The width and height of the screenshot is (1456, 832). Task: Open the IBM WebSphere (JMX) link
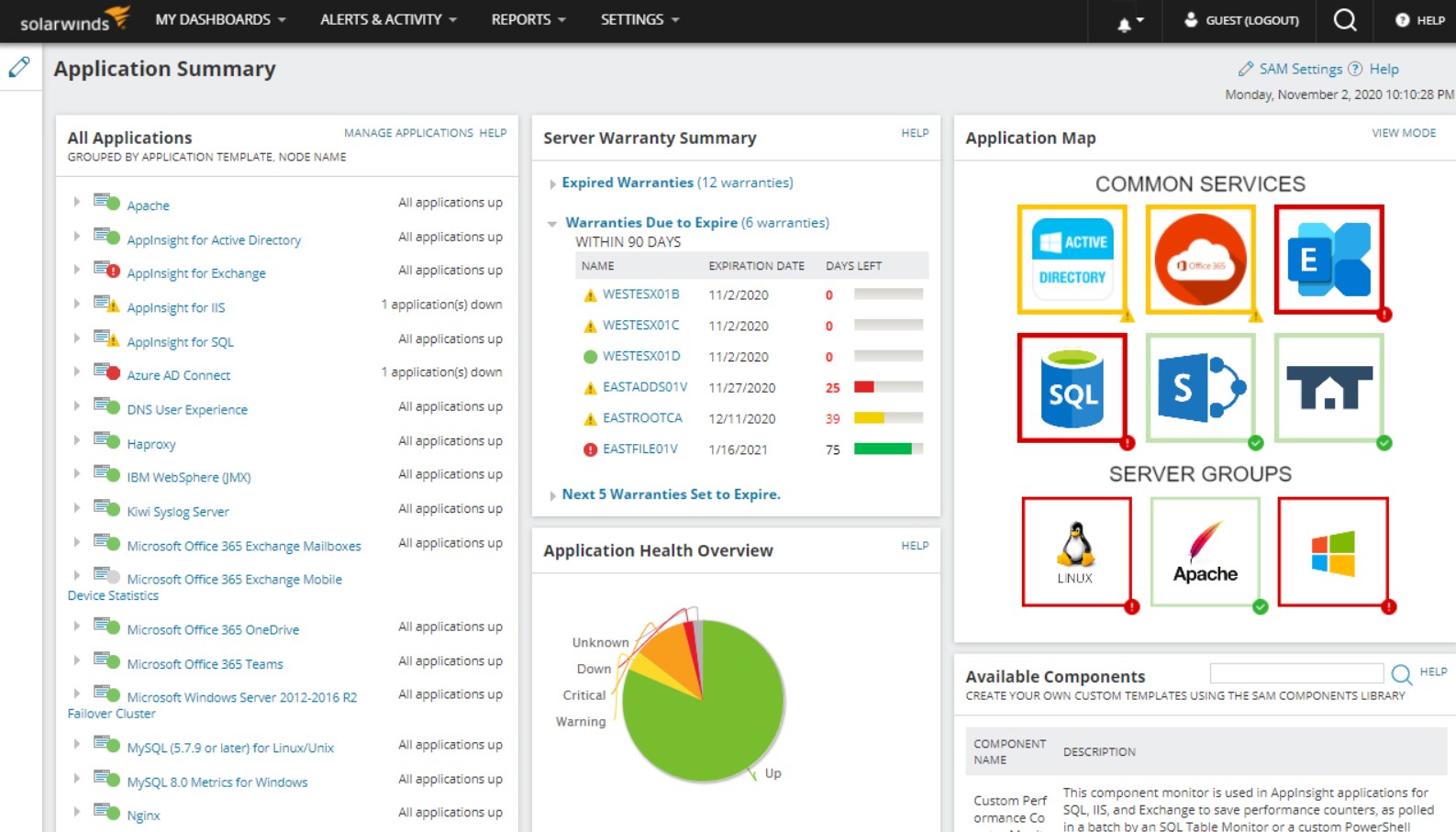coord(189,478)
